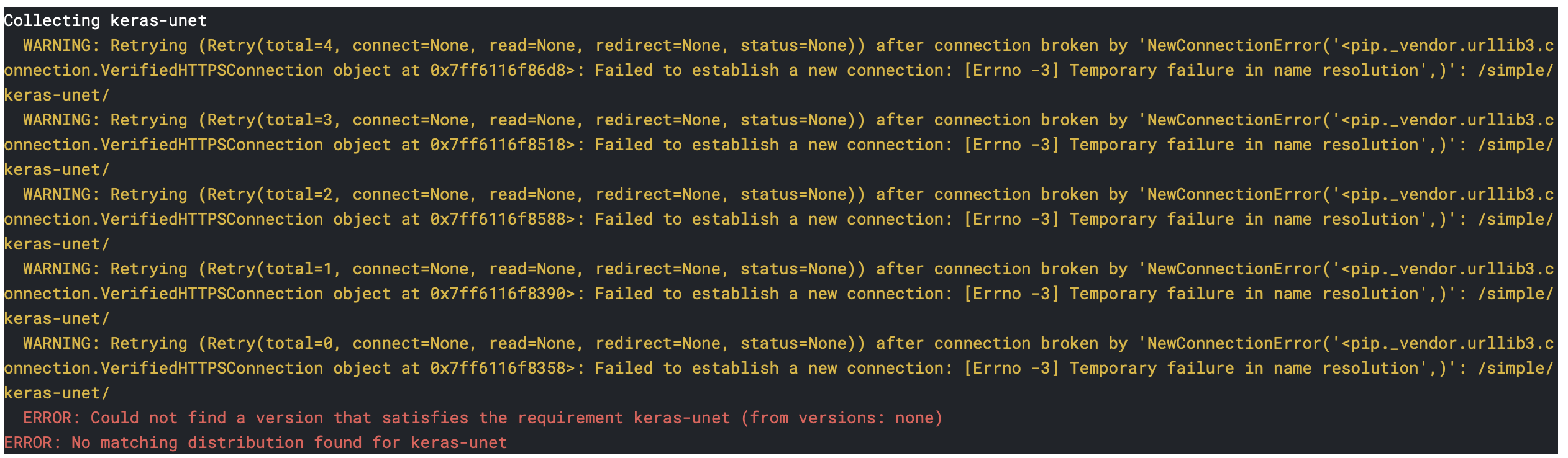Click the 'No matching distribution found' error line

click(x=255, y=443)
